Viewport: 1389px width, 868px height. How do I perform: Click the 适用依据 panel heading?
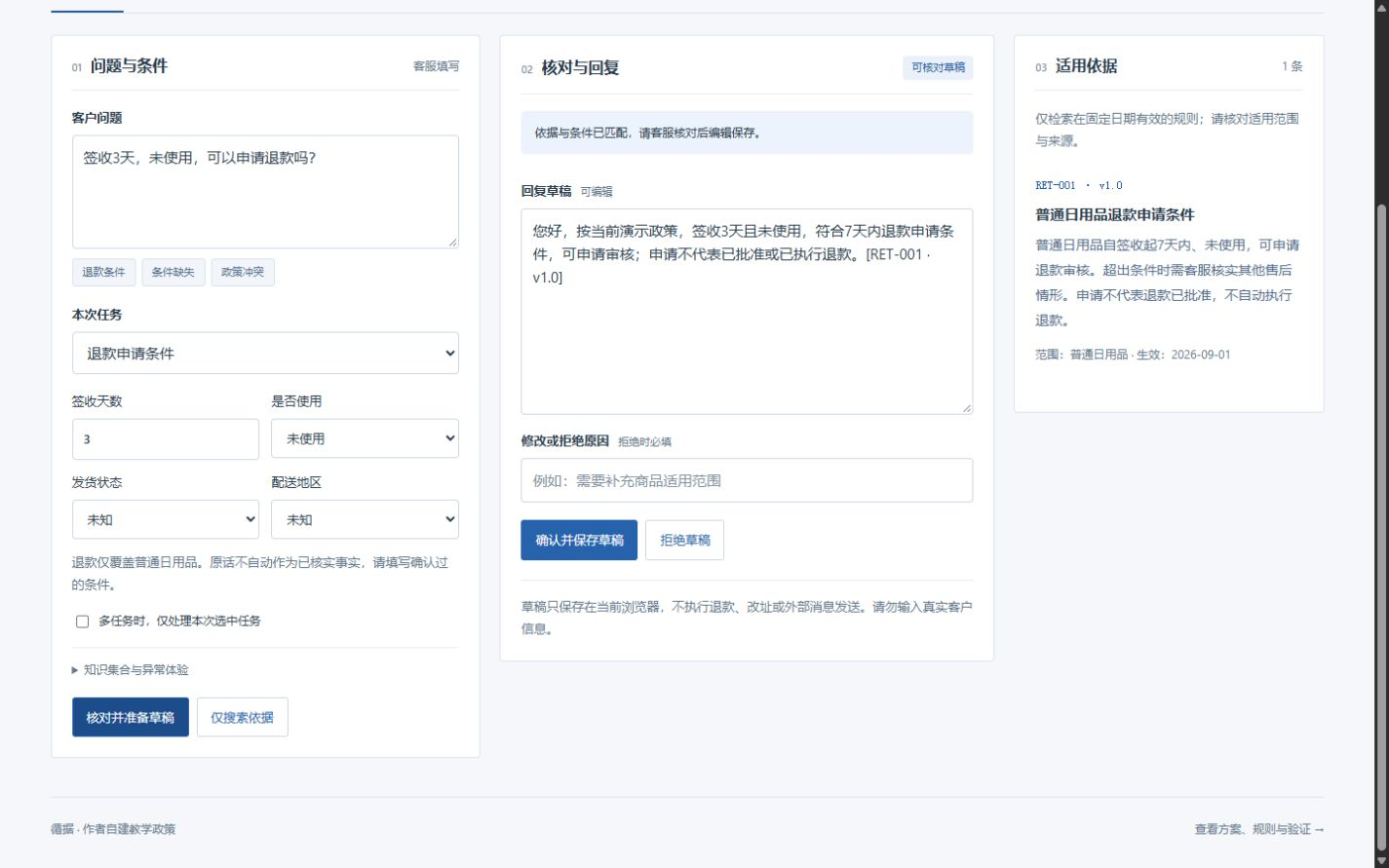pyautogui.click(x=1087, y=66)
